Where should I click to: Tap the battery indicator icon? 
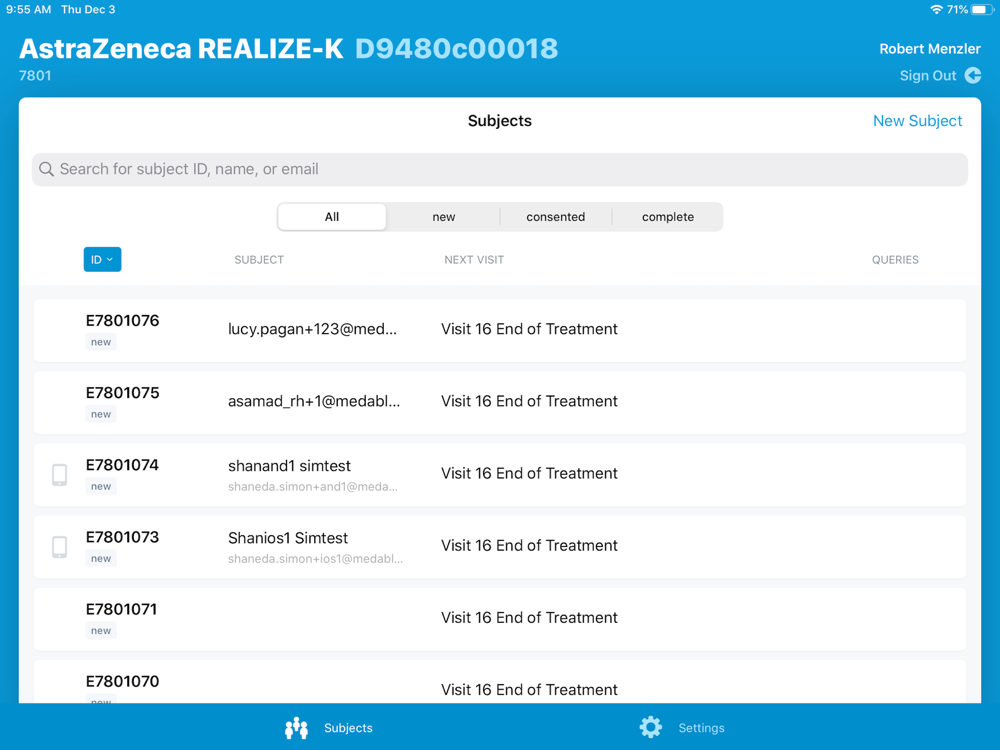982,10
